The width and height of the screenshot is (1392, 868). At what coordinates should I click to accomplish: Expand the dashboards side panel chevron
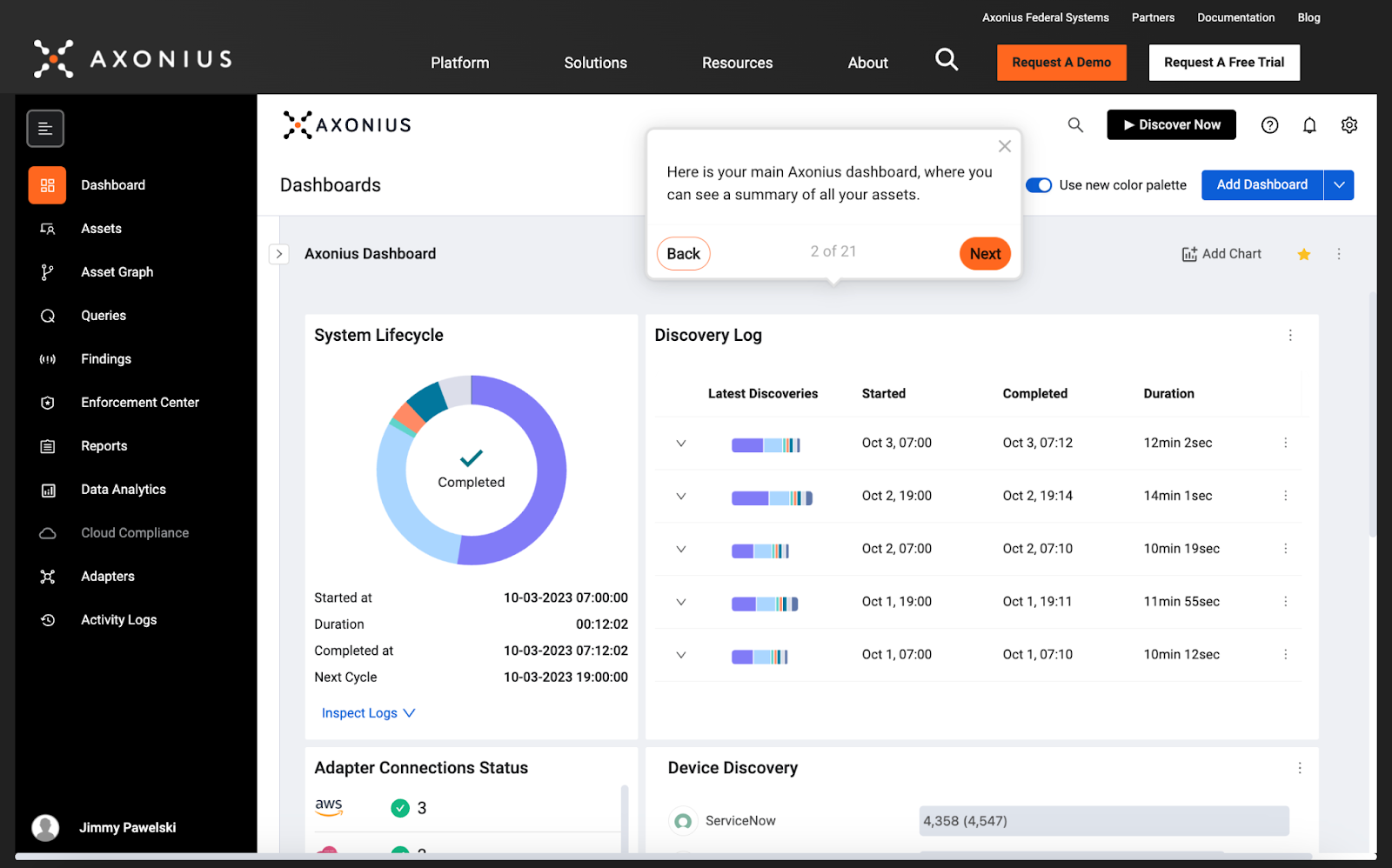click(279, 254)
